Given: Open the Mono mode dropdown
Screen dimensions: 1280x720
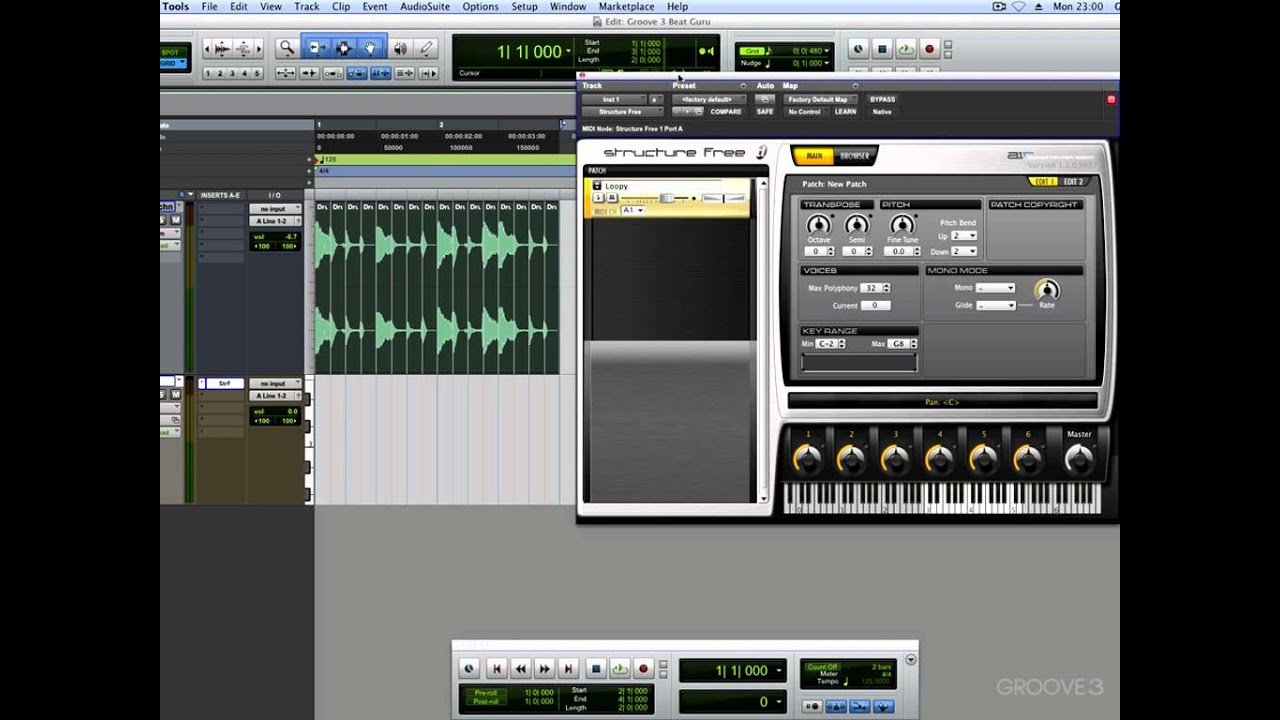Looking at the screenshot, I should [996, 288].
